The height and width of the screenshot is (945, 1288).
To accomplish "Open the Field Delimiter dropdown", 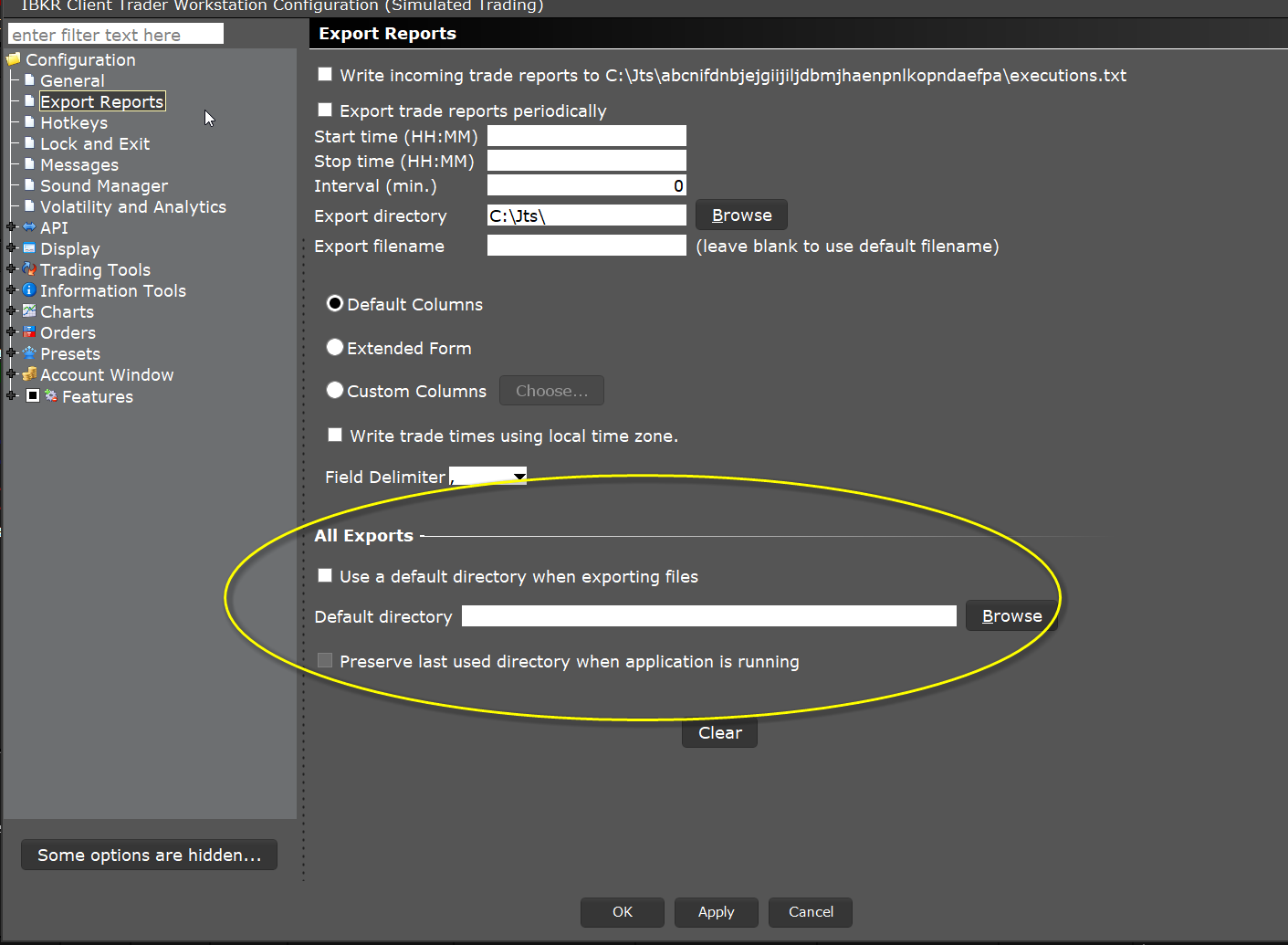I will [x=519, y=476].
